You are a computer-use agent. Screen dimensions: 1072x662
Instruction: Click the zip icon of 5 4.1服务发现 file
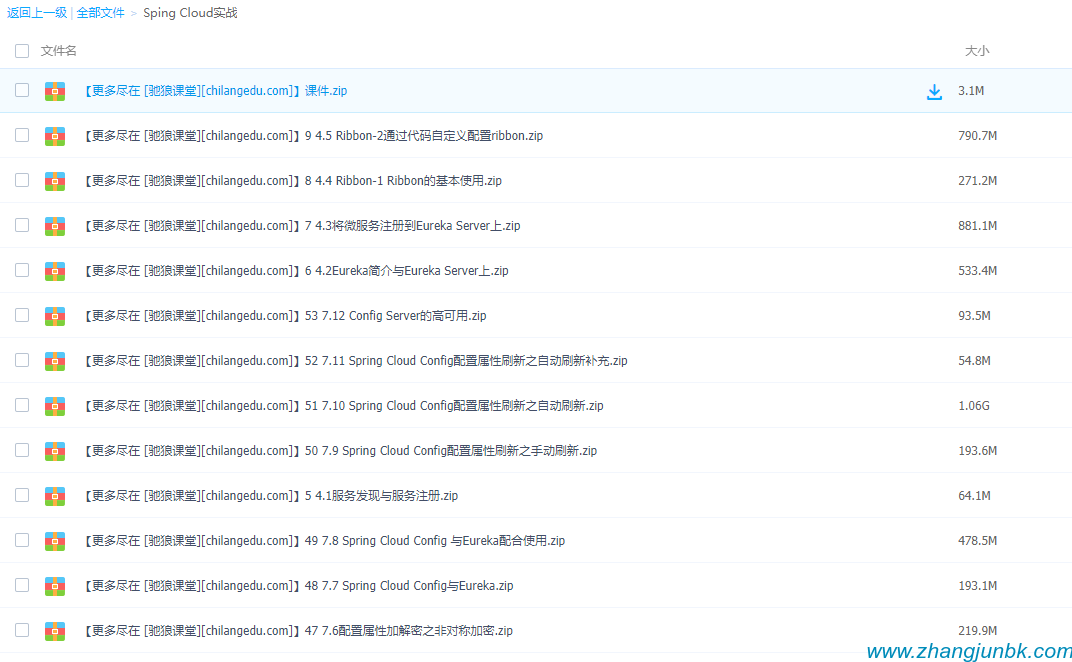click(x=55, y=496)
